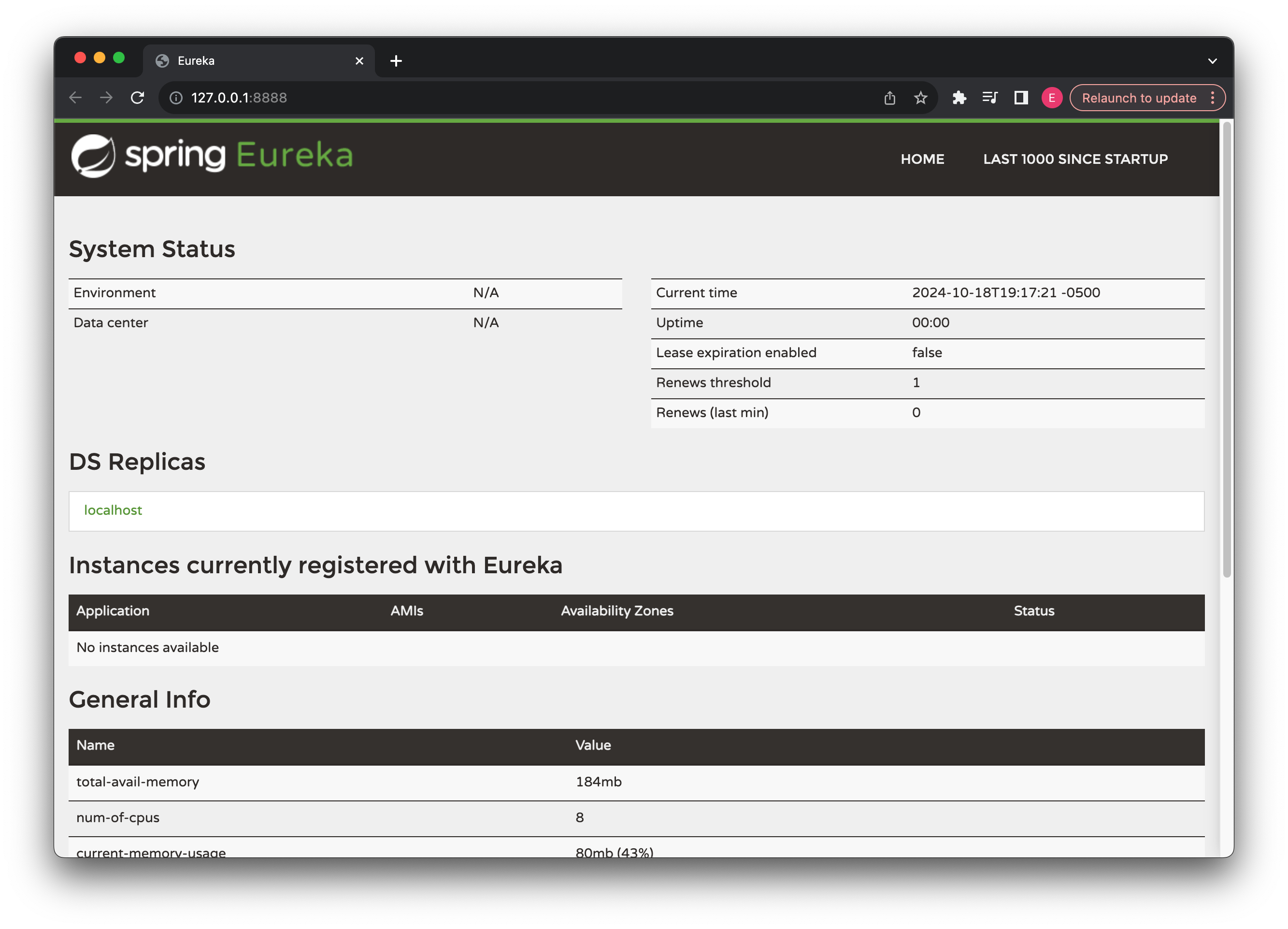
Task: Click the Relaunch to update button
Action: click(1139, 98)
